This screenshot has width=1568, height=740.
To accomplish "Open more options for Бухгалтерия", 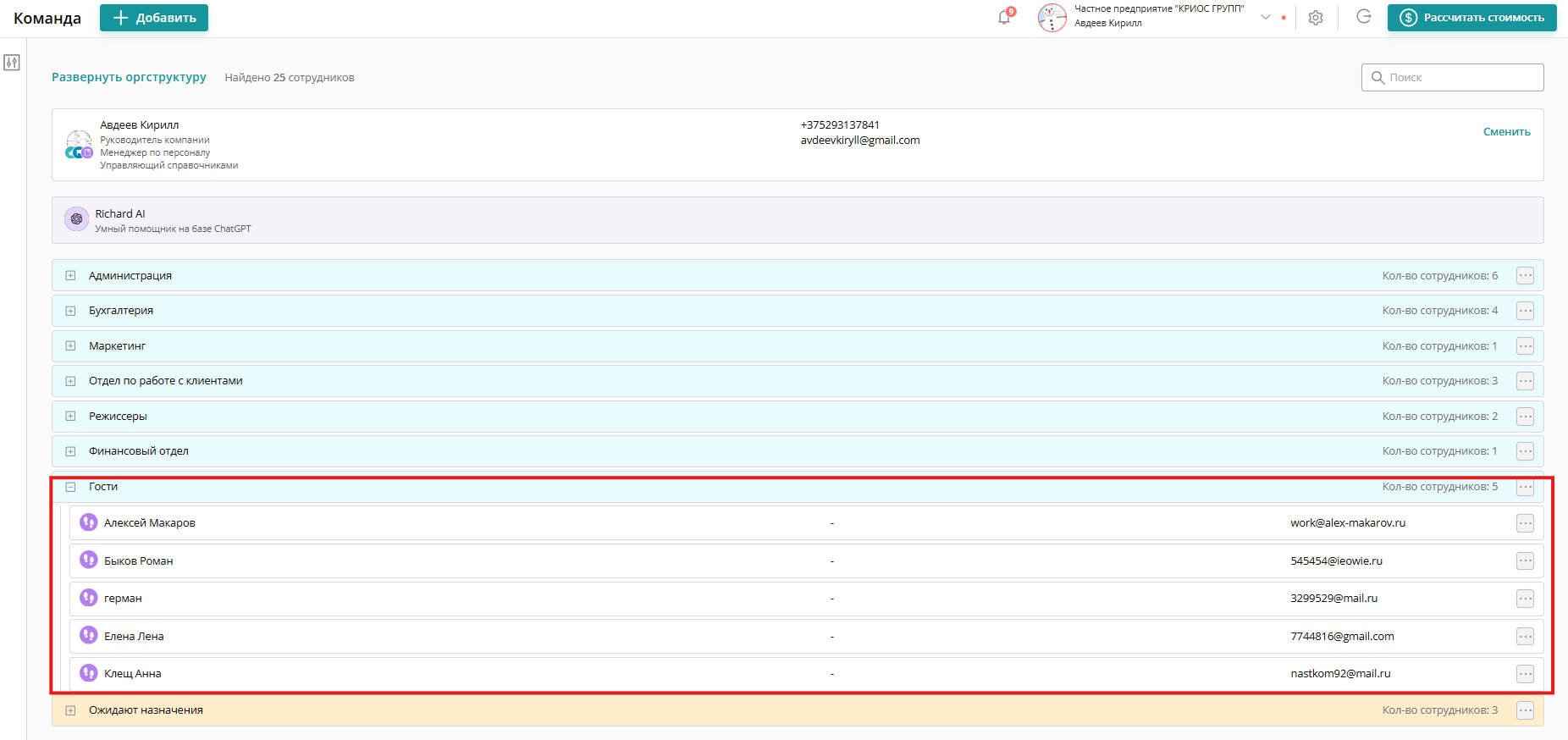I will point(1526,311).
